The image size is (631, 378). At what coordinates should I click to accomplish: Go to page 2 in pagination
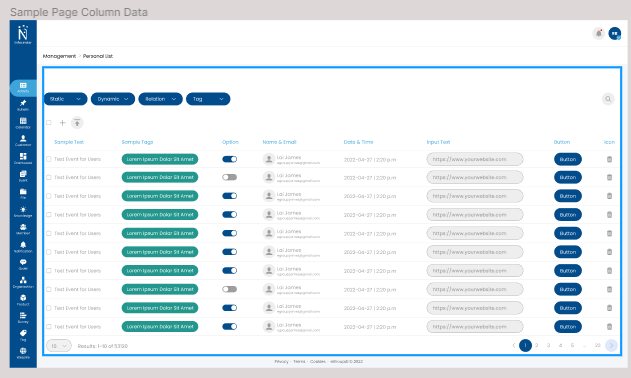coord(536,345)
